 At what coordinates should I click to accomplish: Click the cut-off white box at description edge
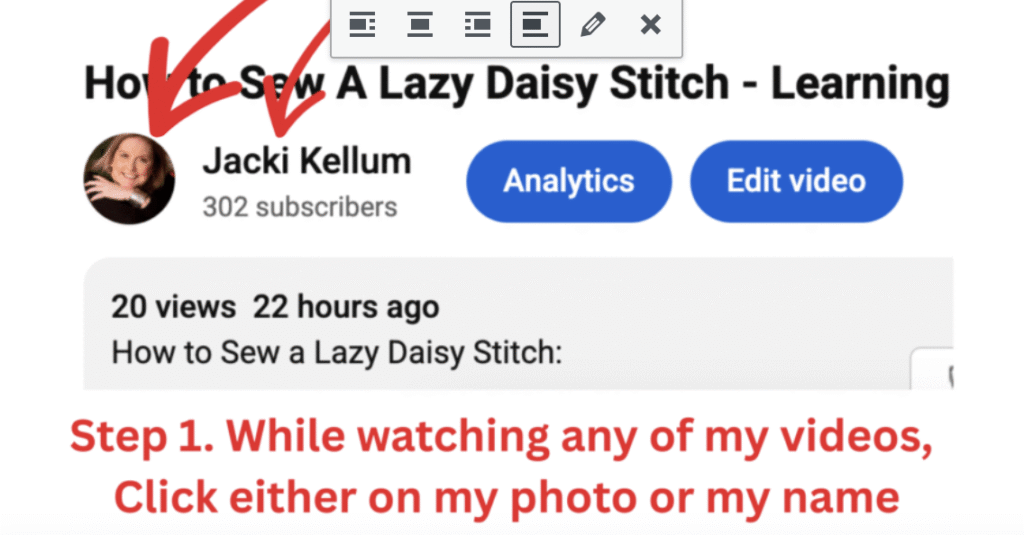click(x=933, y=370)
